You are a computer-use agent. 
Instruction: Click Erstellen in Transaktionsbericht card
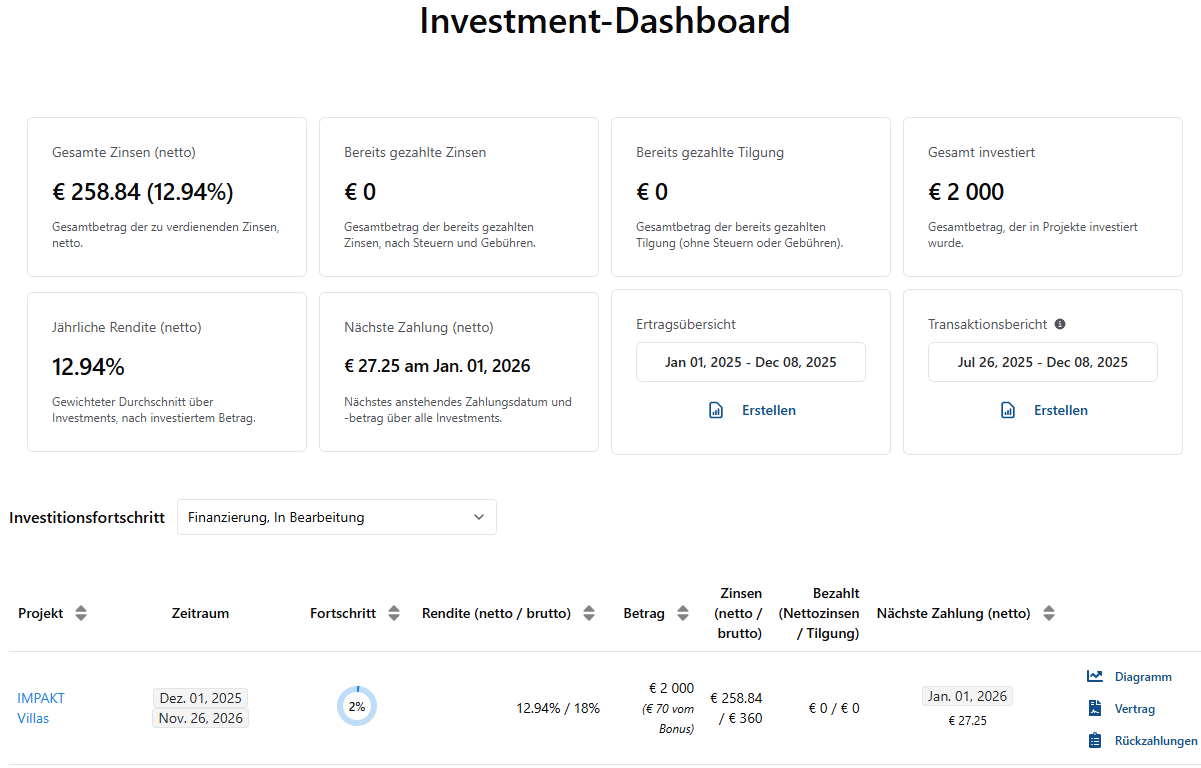click(1060, 410)
